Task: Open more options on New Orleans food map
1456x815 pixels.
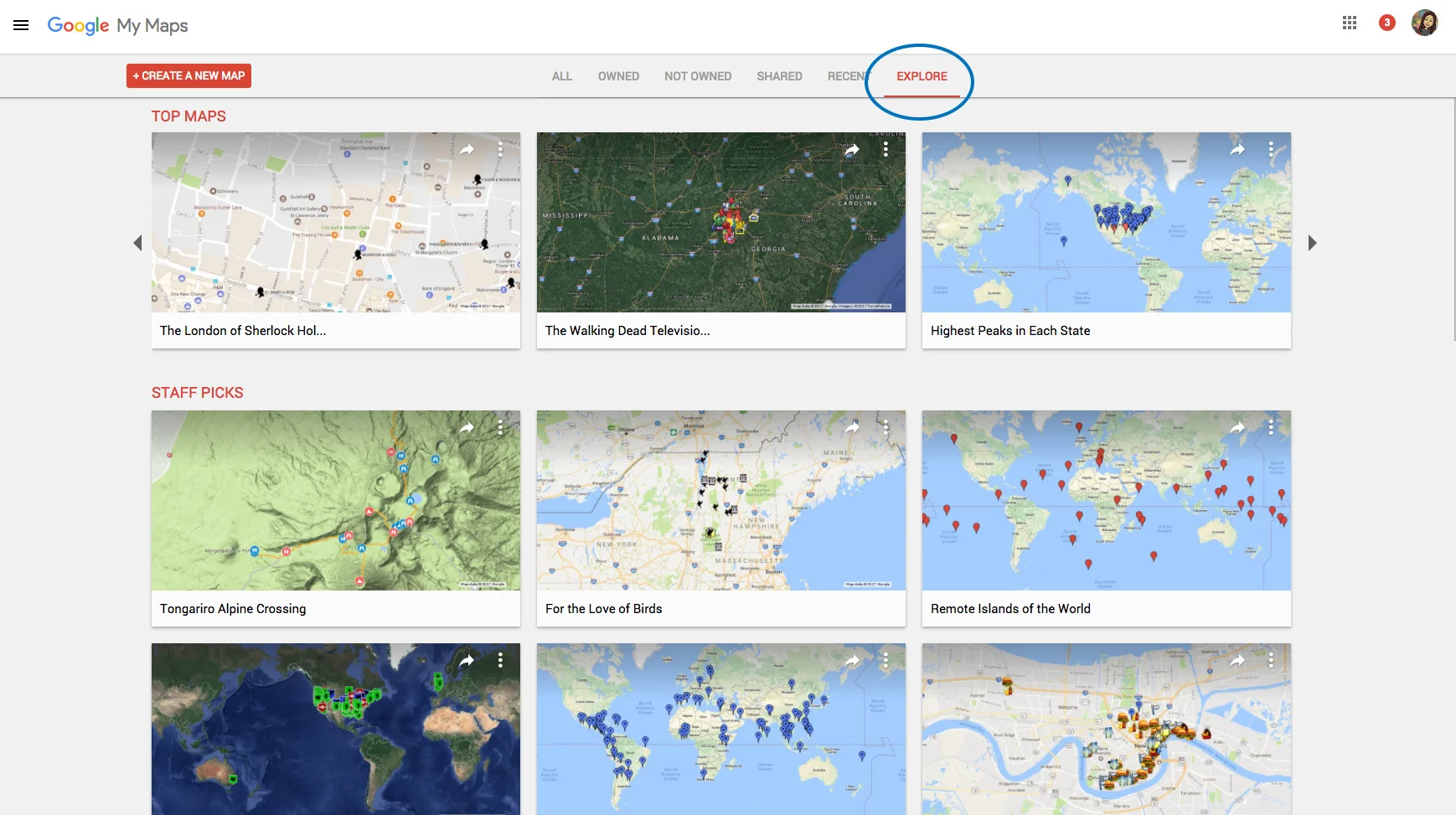Action: (x=1271, y=660)
